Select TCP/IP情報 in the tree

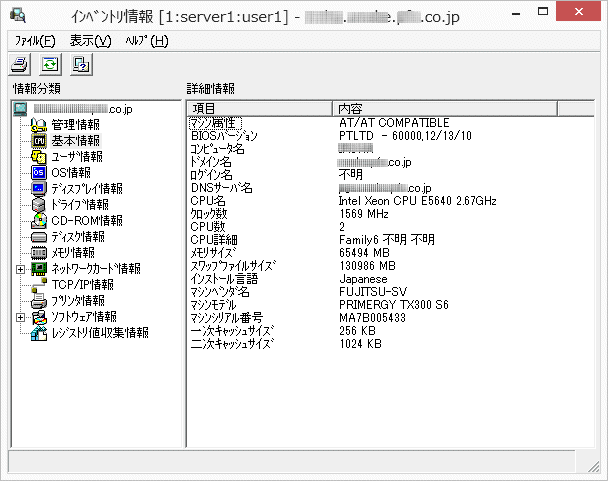(83, 285)
